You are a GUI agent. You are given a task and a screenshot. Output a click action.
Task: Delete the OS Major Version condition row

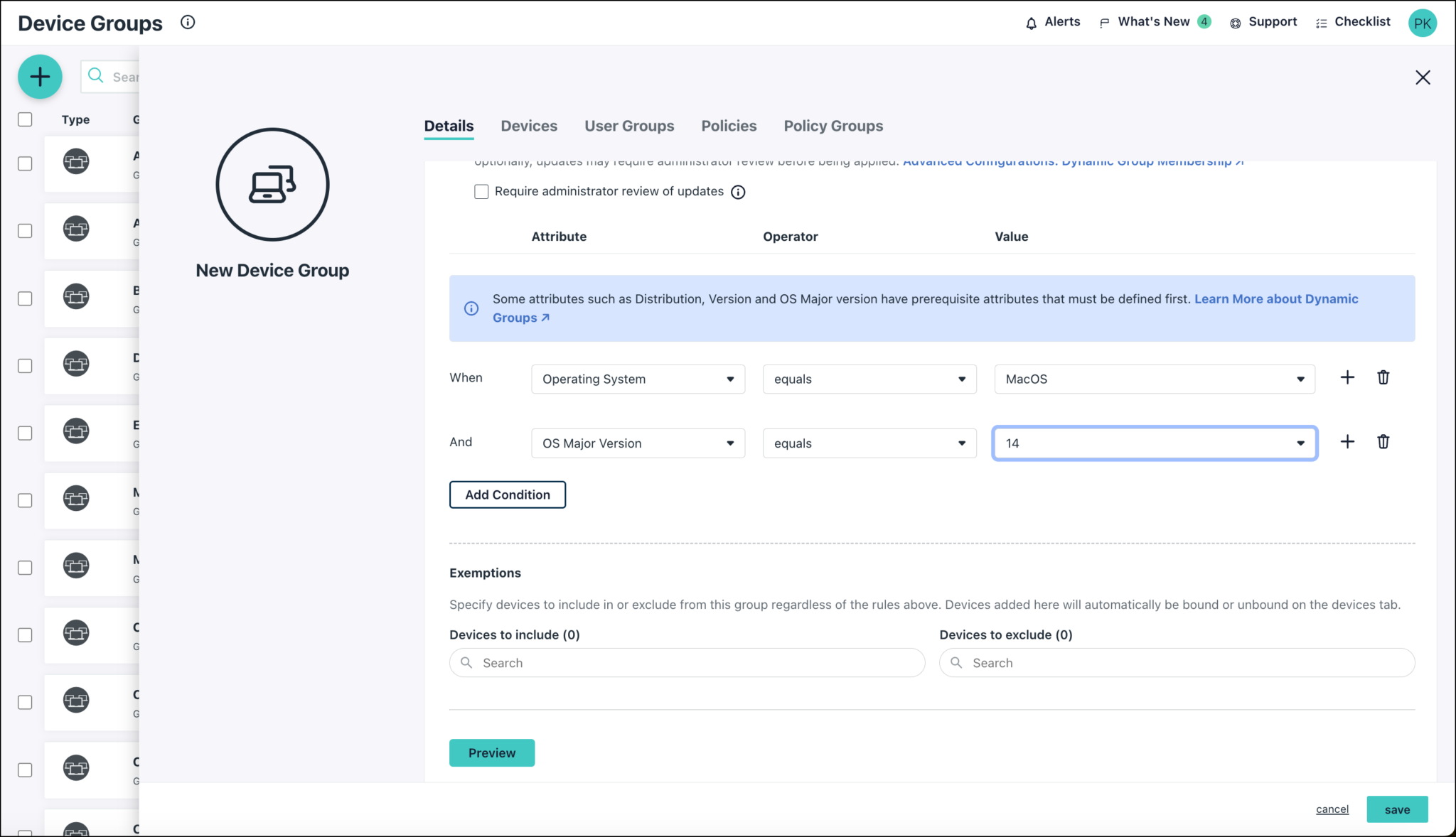pyautogui.click(x=1383, y=441)
